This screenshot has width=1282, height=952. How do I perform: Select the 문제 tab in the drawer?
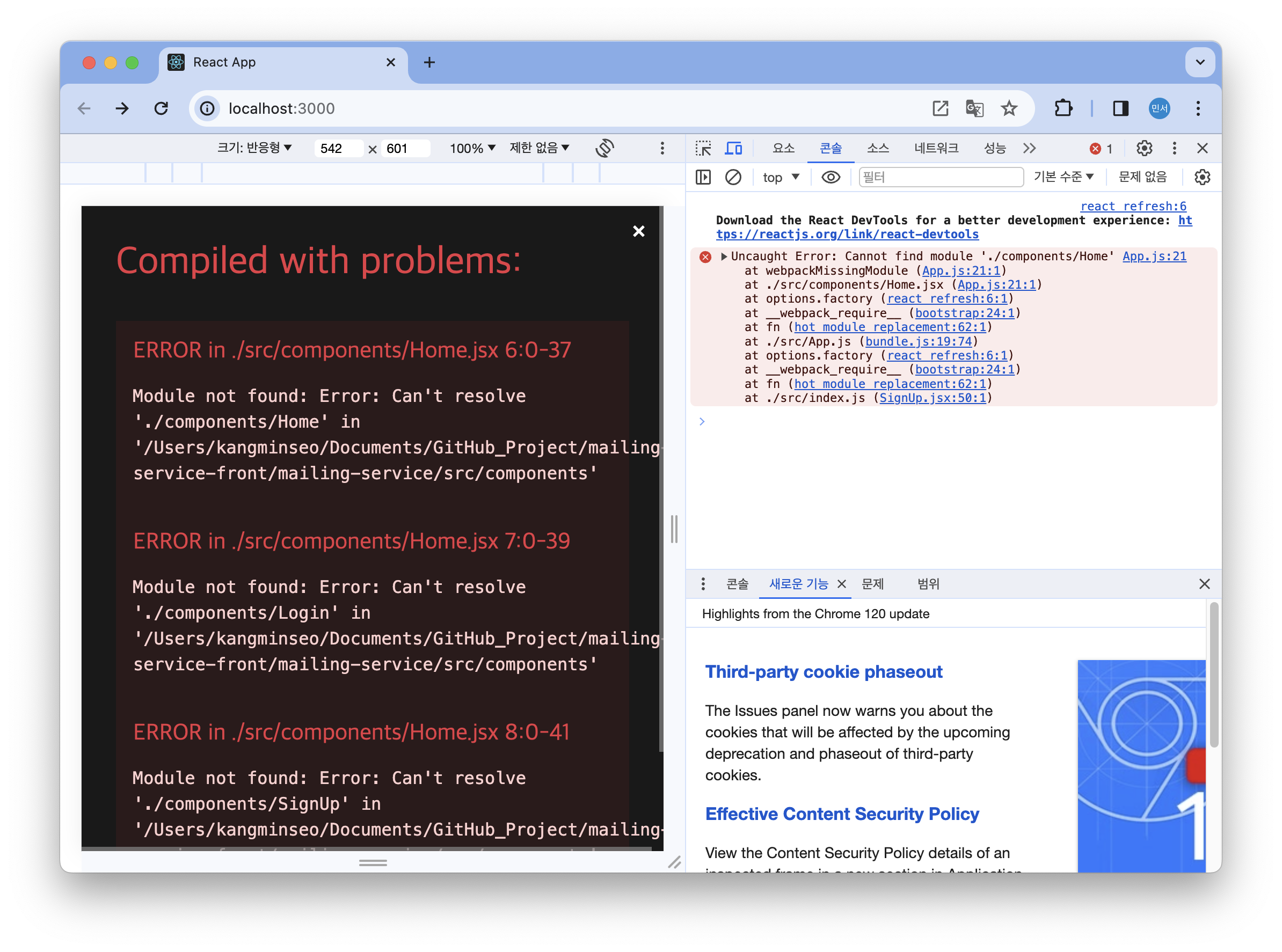pos(872,584)
